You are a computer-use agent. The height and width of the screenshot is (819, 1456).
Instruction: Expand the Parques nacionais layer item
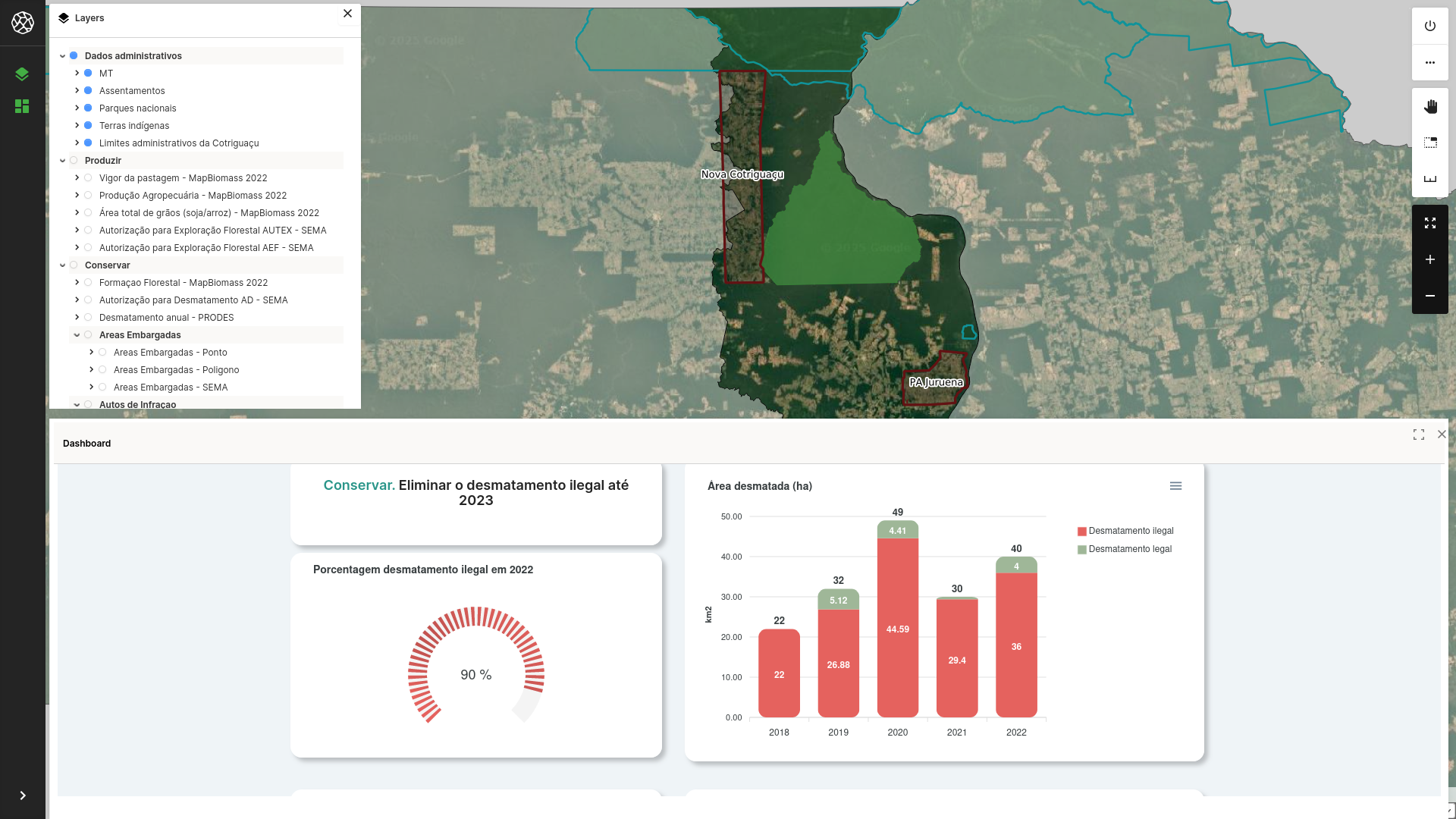click(77, 108)
